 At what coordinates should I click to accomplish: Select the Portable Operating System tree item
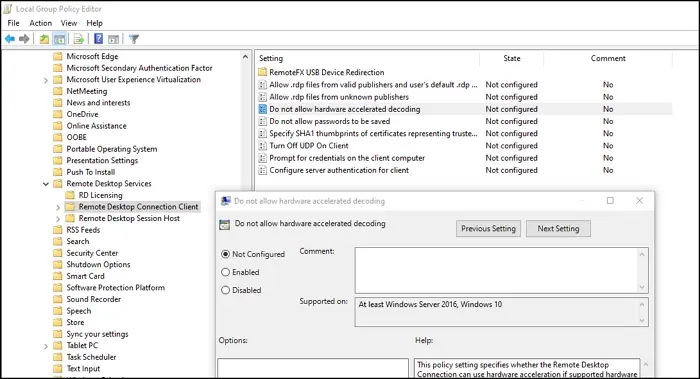pos(112,149)
